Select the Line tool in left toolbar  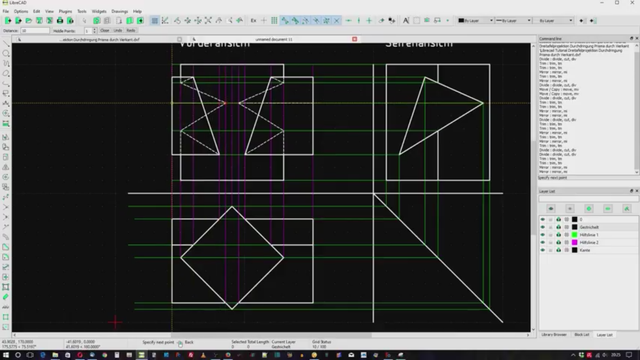pos(6,43)
